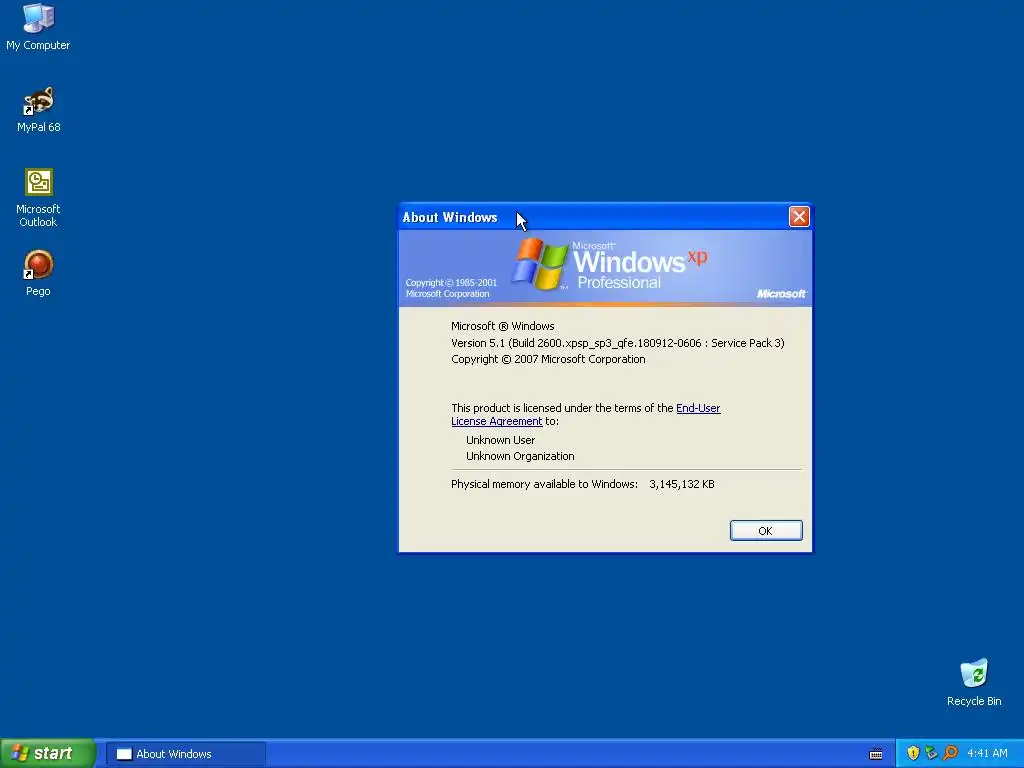Select the Pego desktop shortcut
The height and width of the screenshot is (768, 1024).
[x=38, y=273]
